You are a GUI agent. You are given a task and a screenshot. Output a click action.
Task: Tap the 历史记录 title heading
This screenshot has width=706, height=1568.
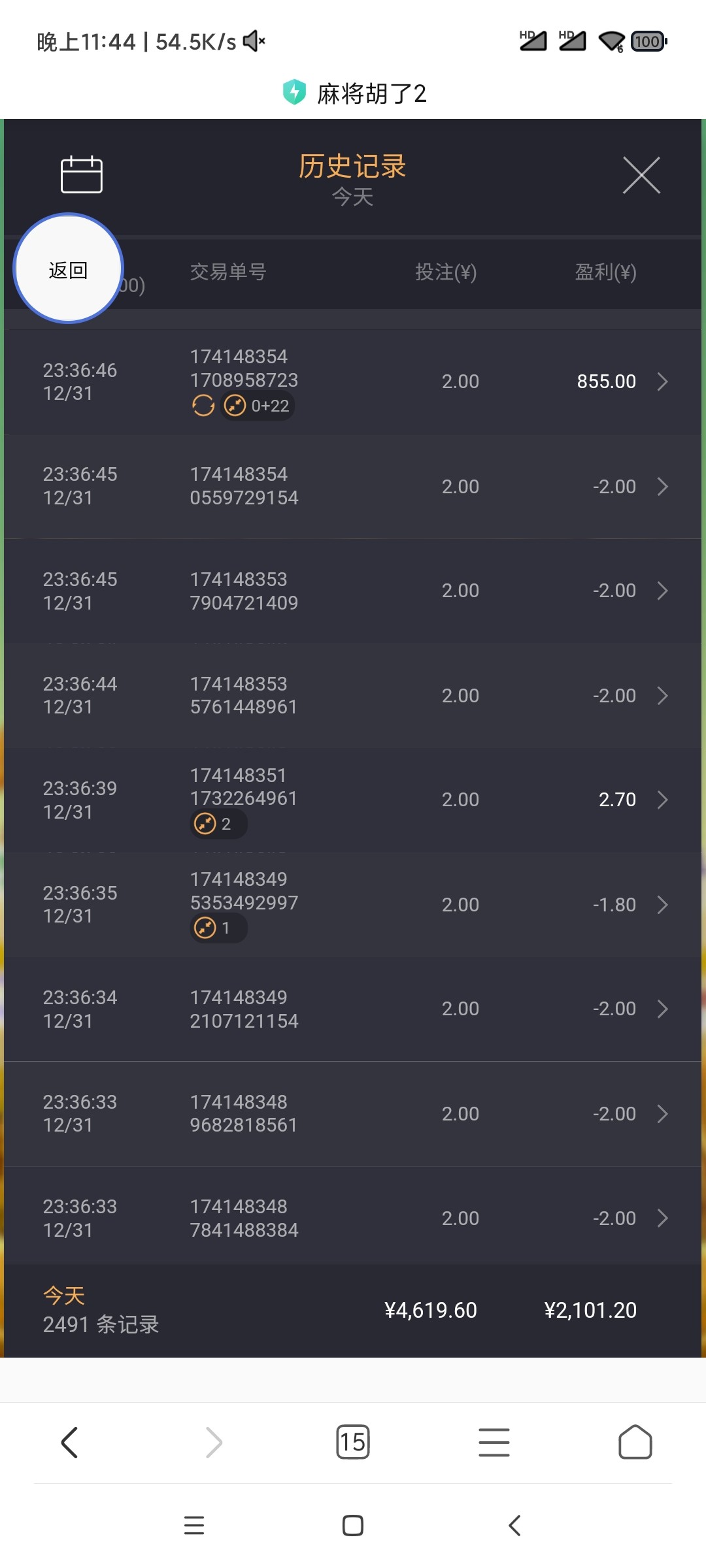tap(352, 166)
